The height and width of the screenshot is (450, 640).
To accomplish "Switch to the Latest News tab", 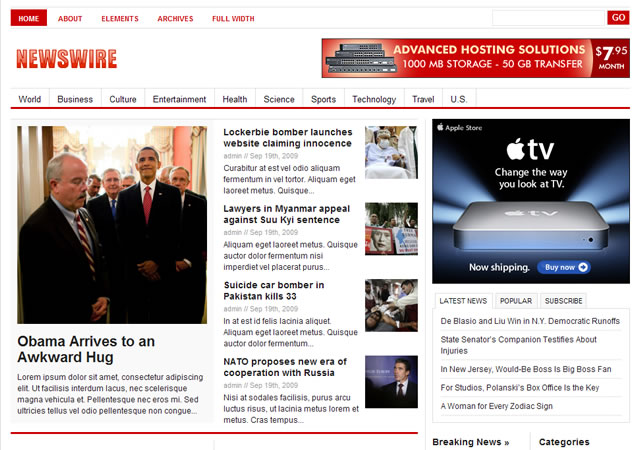I will (x=463, y=301).
